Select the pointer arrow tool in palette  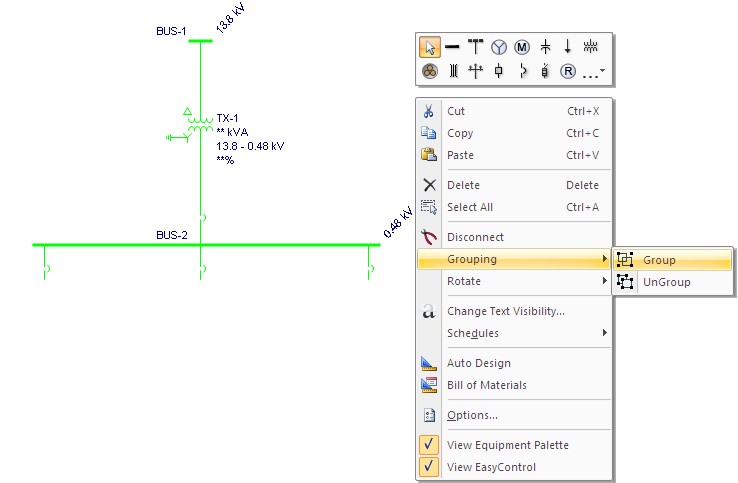click(x=430, y=47)
